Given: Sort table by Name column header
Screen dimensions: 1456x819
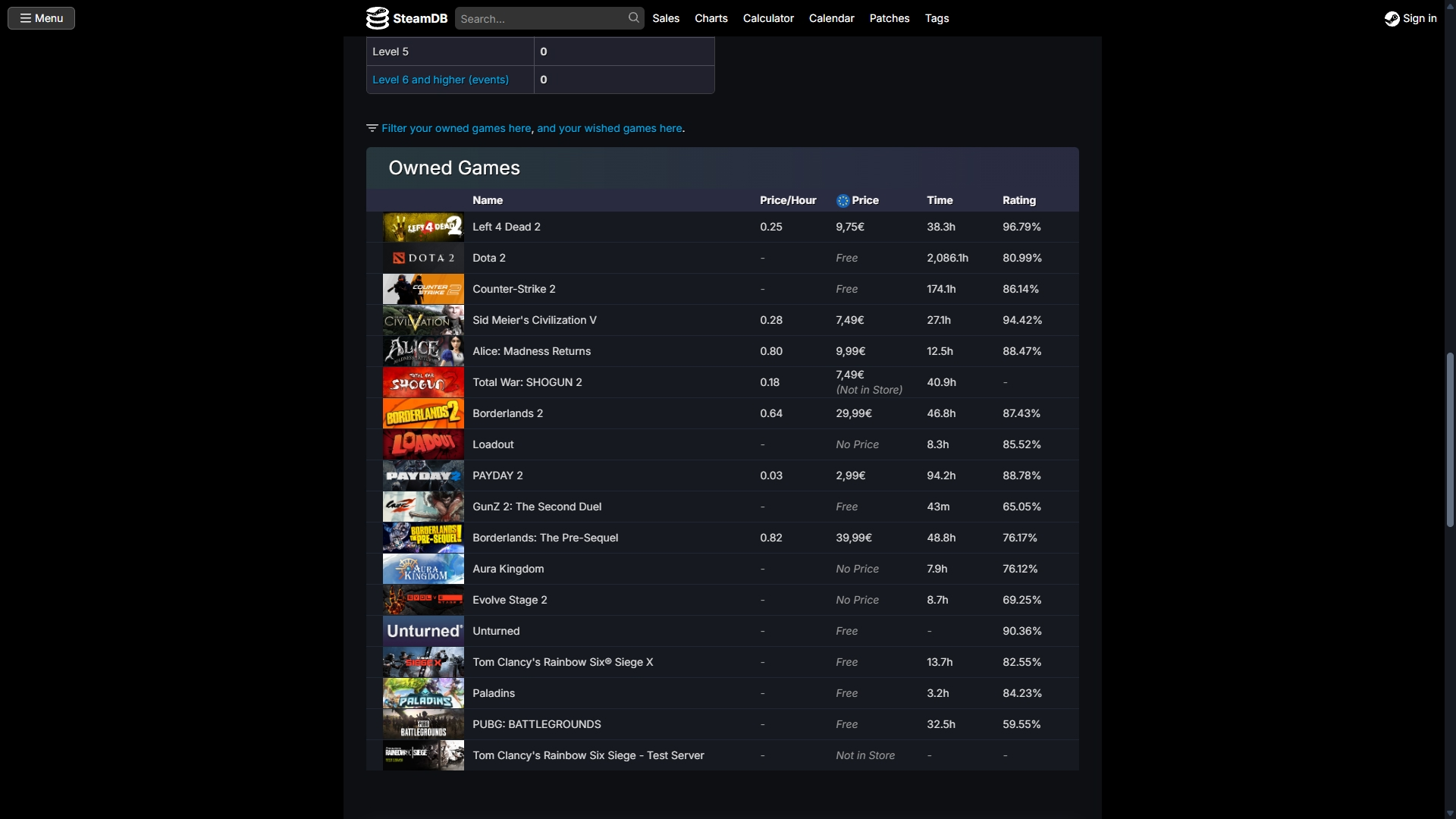Looking at the screenshot, I should (x=488, y=200).
